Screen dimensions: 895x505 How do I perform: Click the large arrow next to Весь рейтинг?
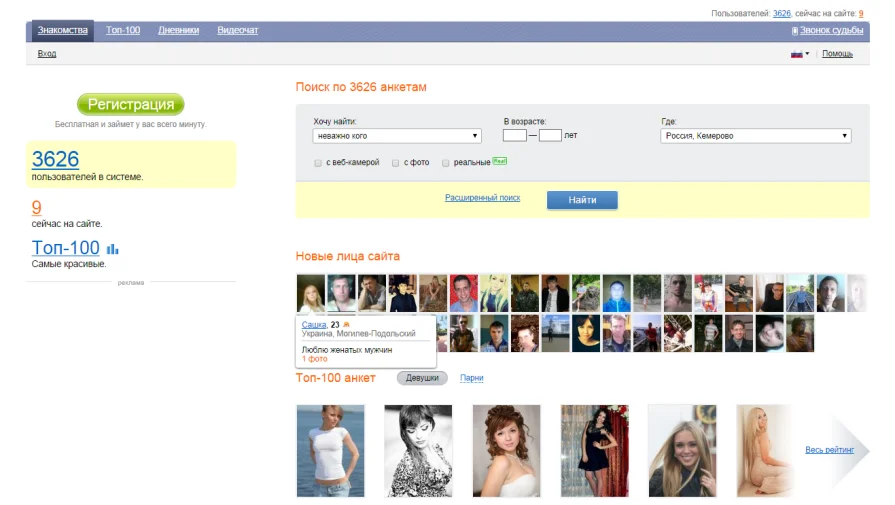(x=850, y=450)
